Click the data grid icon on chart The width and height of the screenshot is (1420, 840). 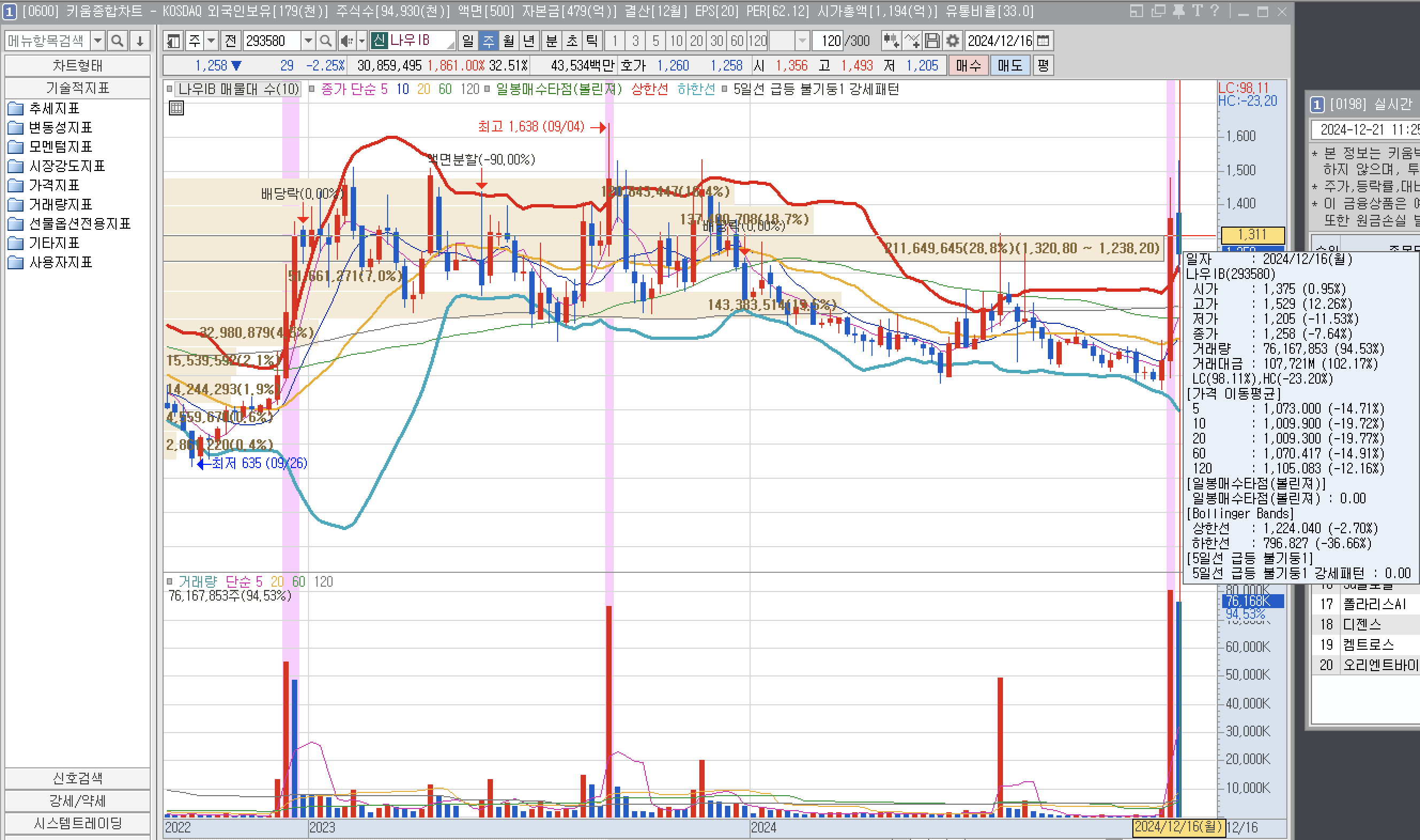176,108
